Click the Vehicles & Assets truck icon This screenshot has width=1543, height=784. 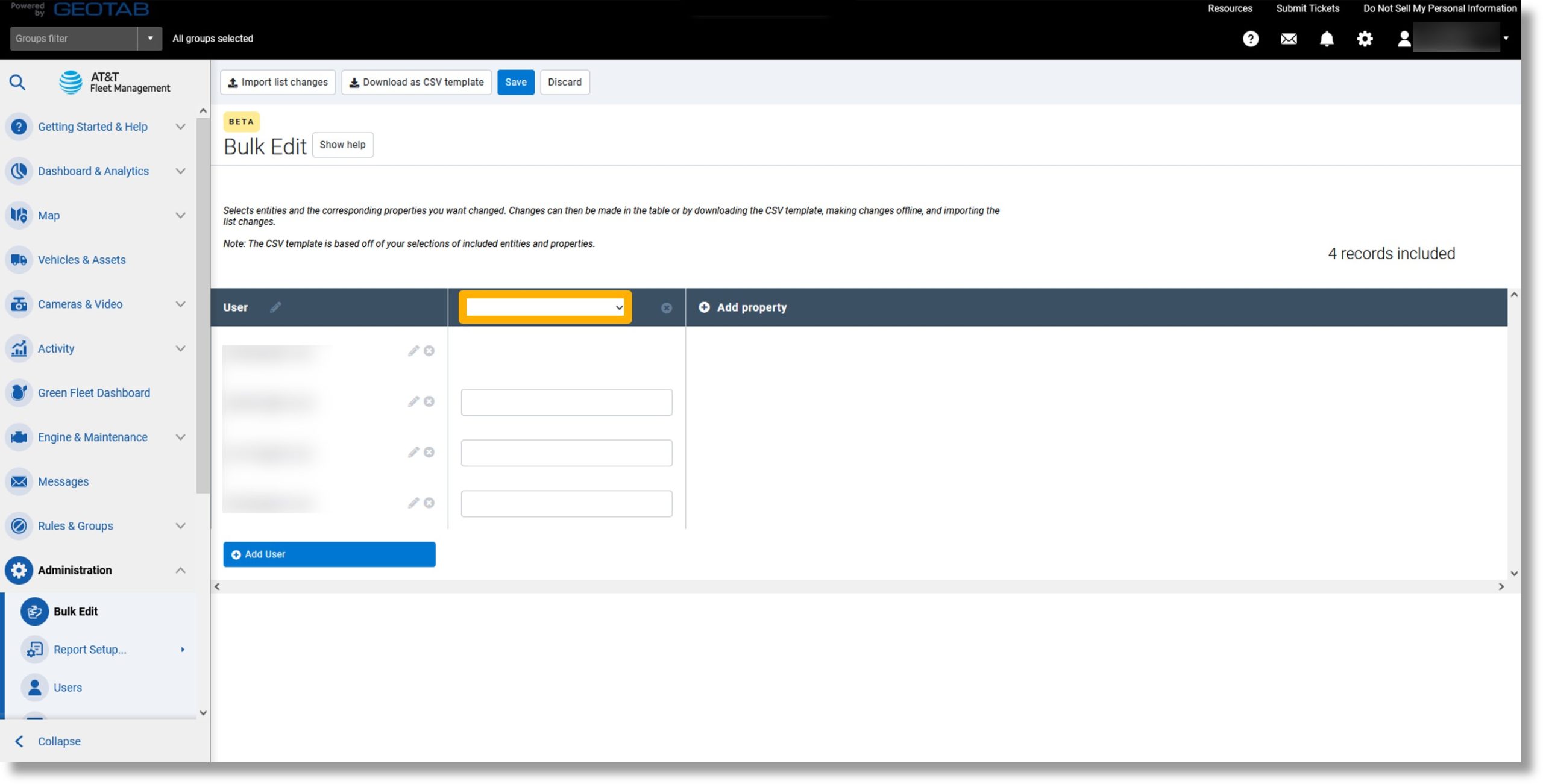click(x=19, y=260)
